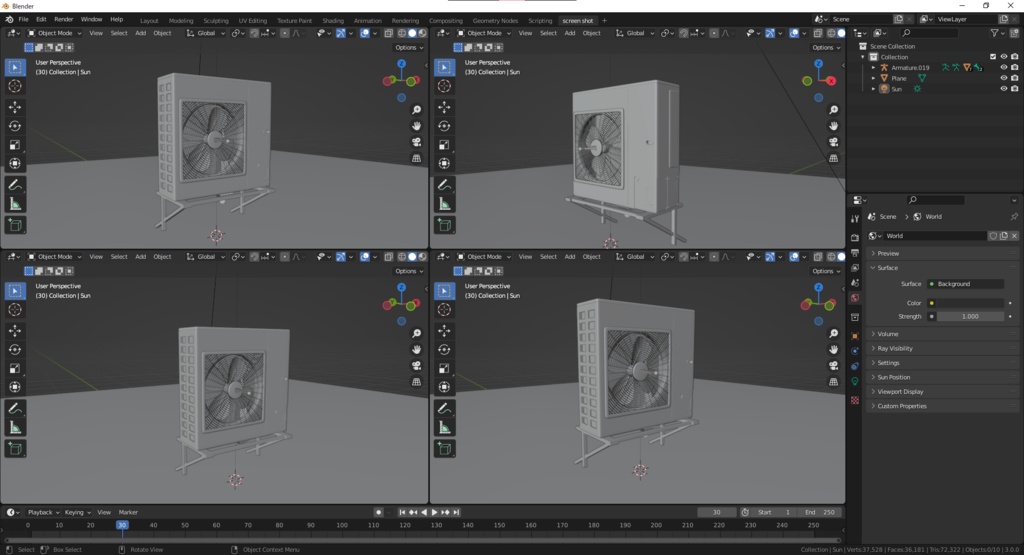Uncheck the Collection exclude checkbox

pyautogui.click(x=993, y=57)
